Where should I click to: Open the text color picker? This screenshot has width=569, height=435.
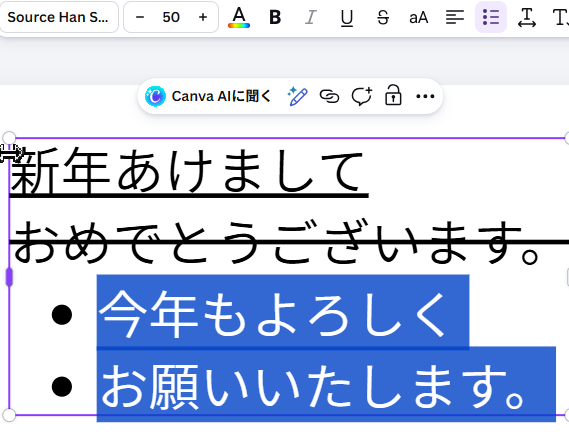tap(239, 17)
